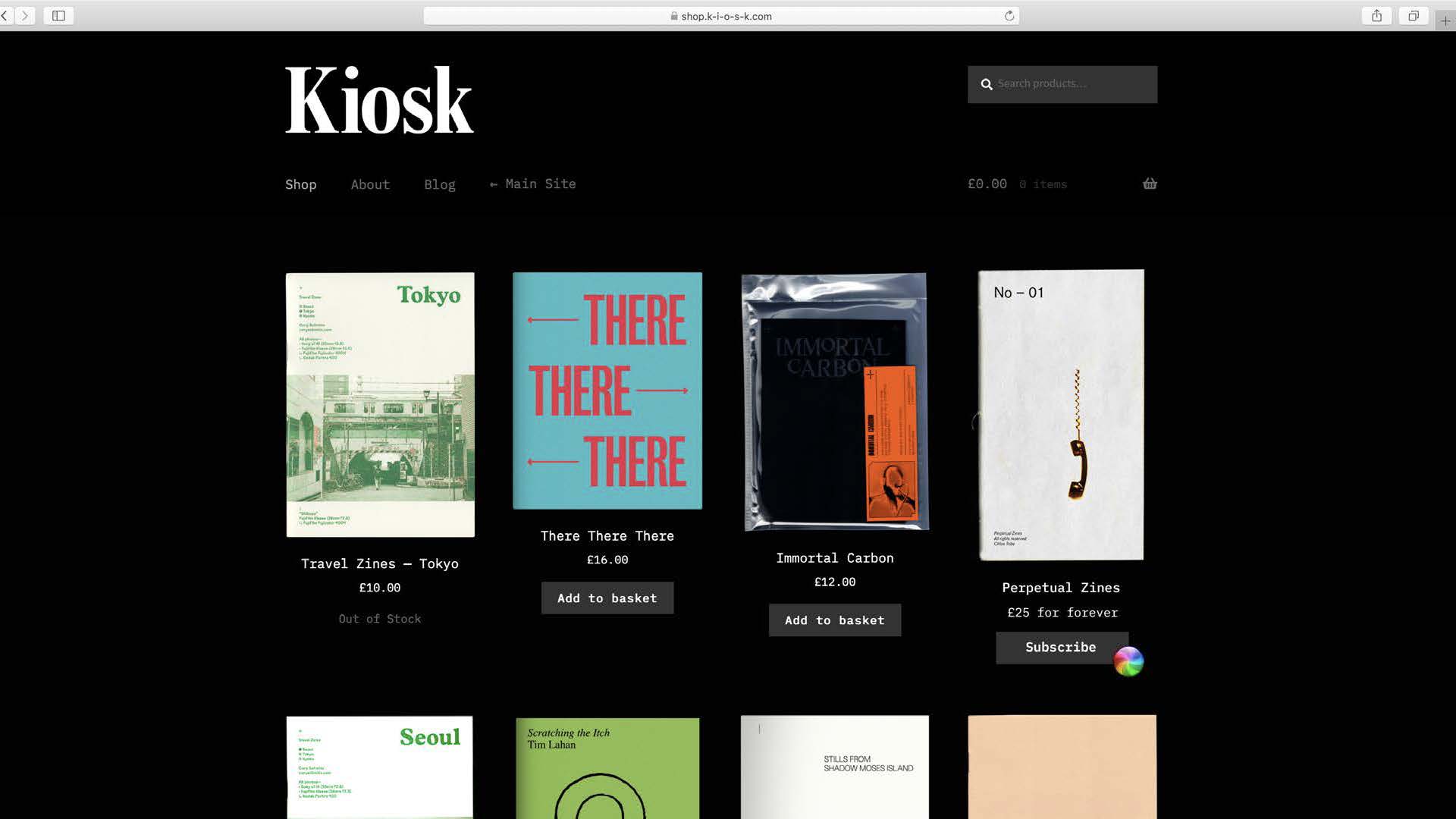Go to the Blog page

pos(439,184)
